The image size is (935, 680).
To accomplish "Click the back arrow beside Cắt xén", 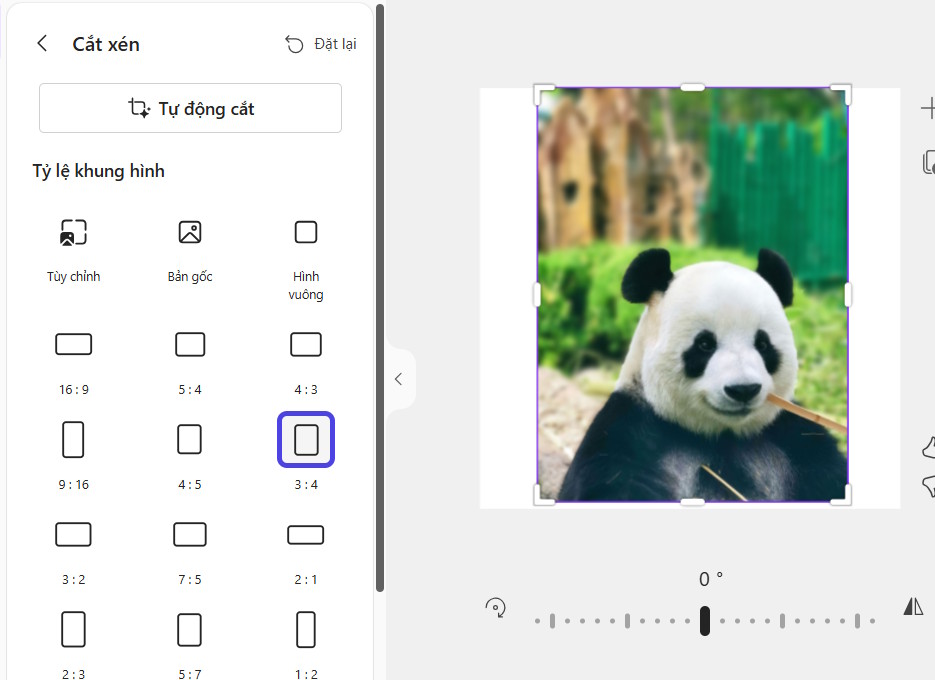I will pos(42,43).
